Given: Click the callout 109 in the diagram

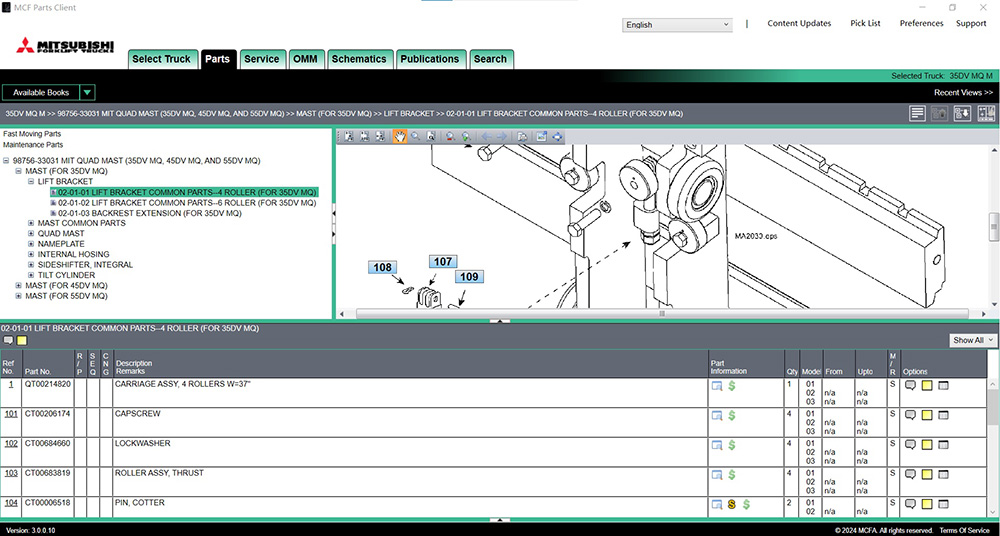Looking at the screenshot, I should 469,276.
